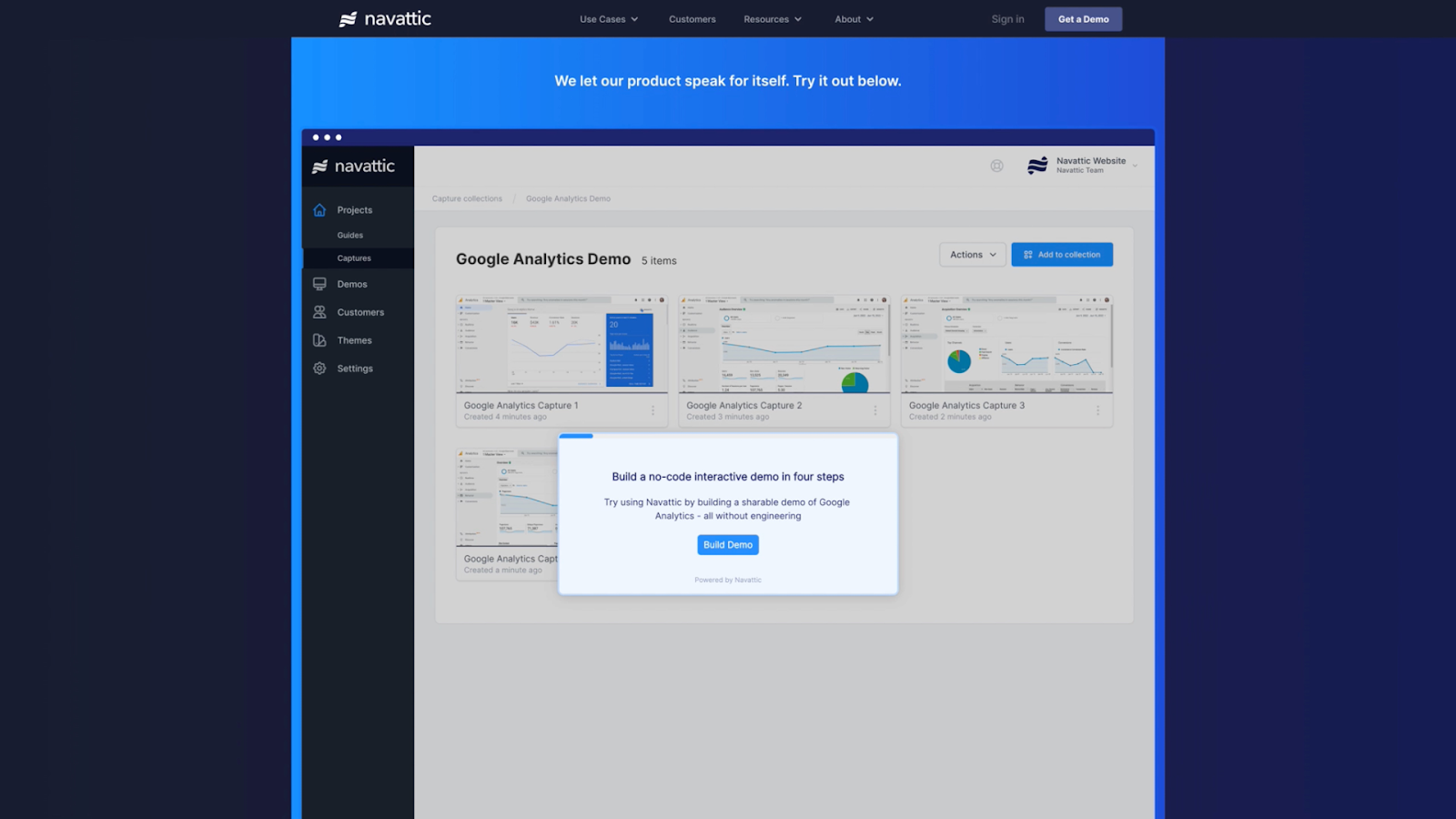The image size is (1456, 819).
Task: Click the Add to collection button
Action: pyautogui.click(x=1062, y=255)
